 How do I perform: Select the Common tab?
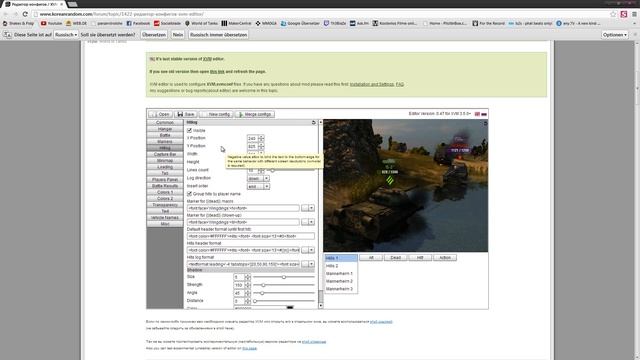point(165,122)
